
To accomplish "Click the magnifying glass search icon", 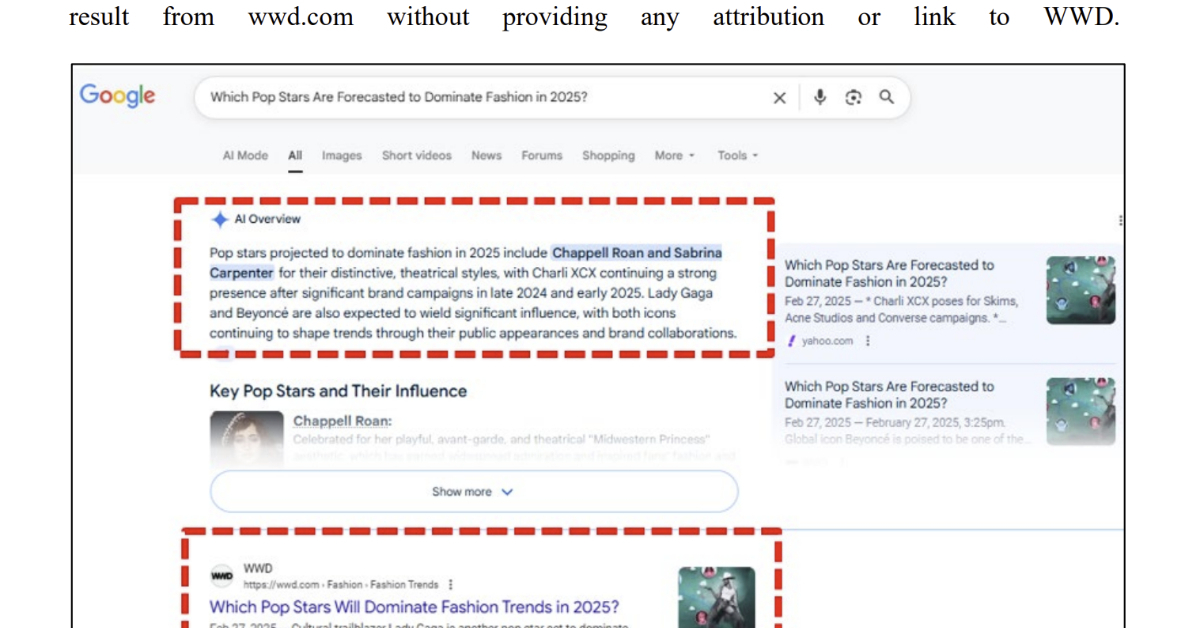I will click(886, 97).
